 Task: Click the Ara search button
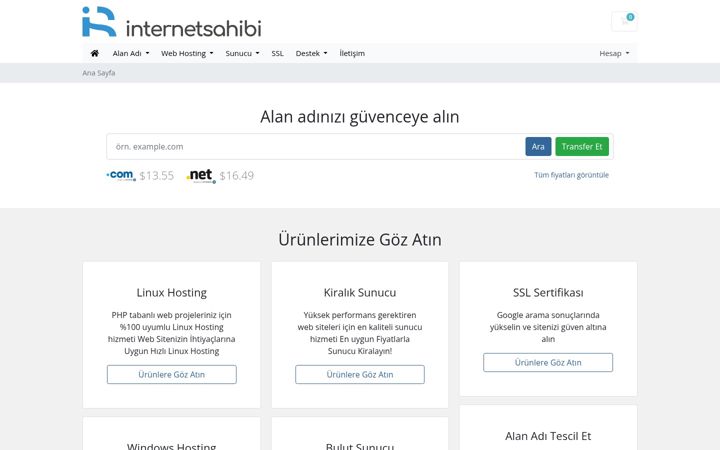(538, 146)
